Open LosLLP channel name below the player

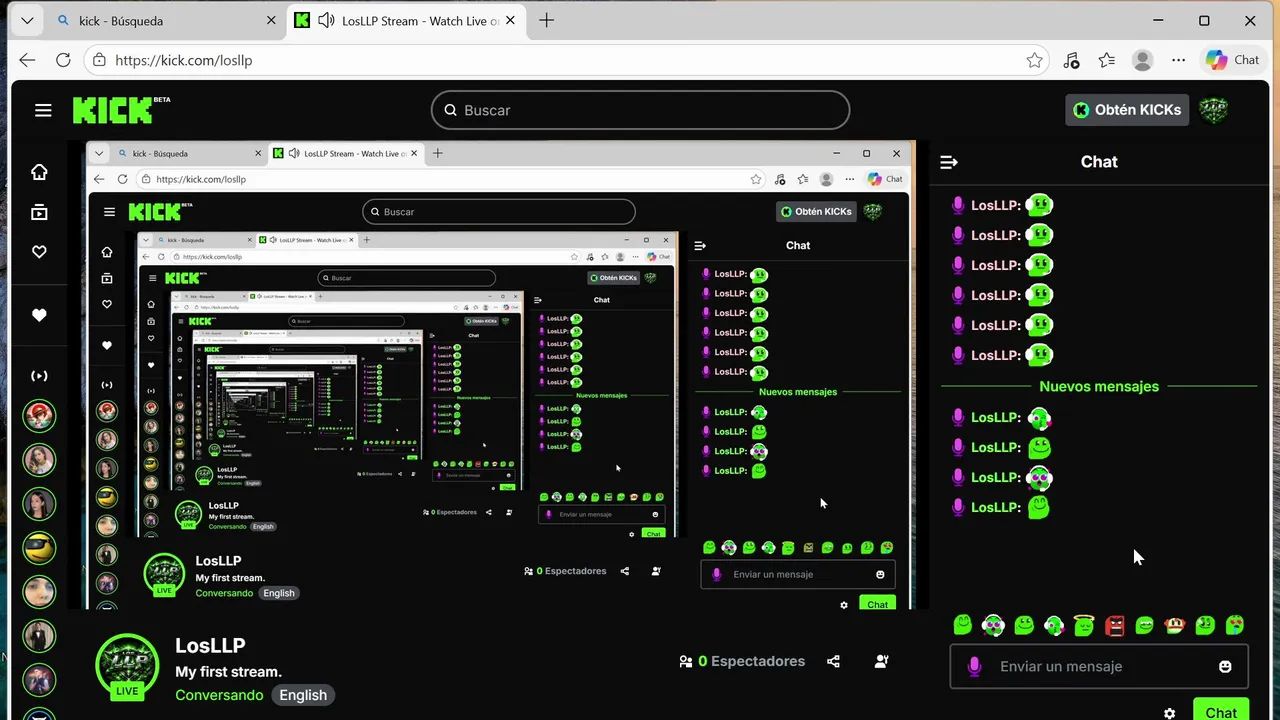pos(210,646)
